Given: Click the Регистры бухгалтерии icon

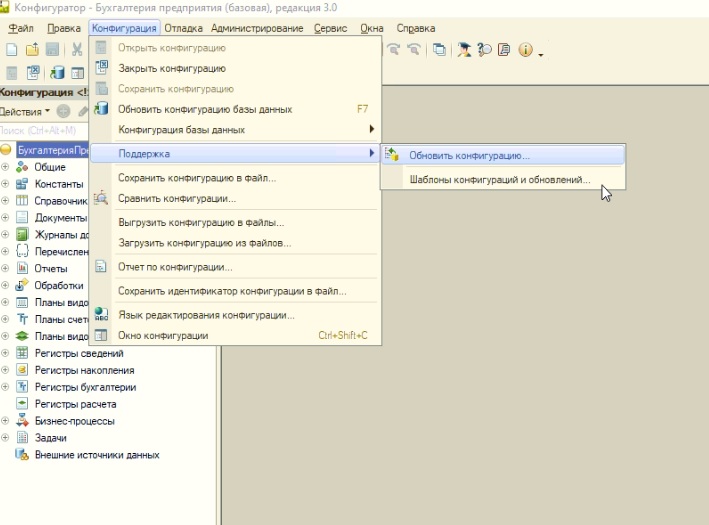Looking at the screenshot, I should pyautogui.click(x=22, y=387).
